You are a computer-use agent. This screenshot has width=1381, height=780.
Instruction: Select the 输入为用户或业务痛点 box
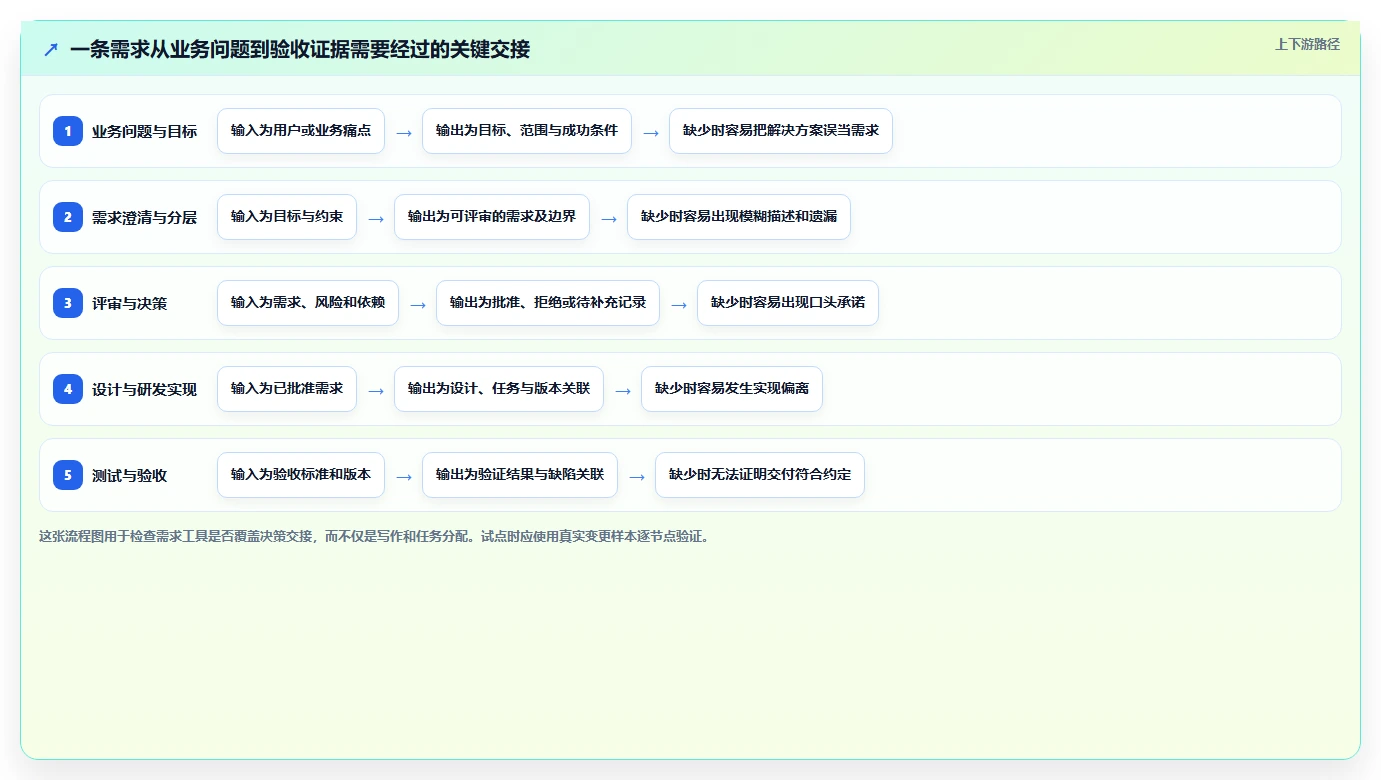tap(301, 131)
